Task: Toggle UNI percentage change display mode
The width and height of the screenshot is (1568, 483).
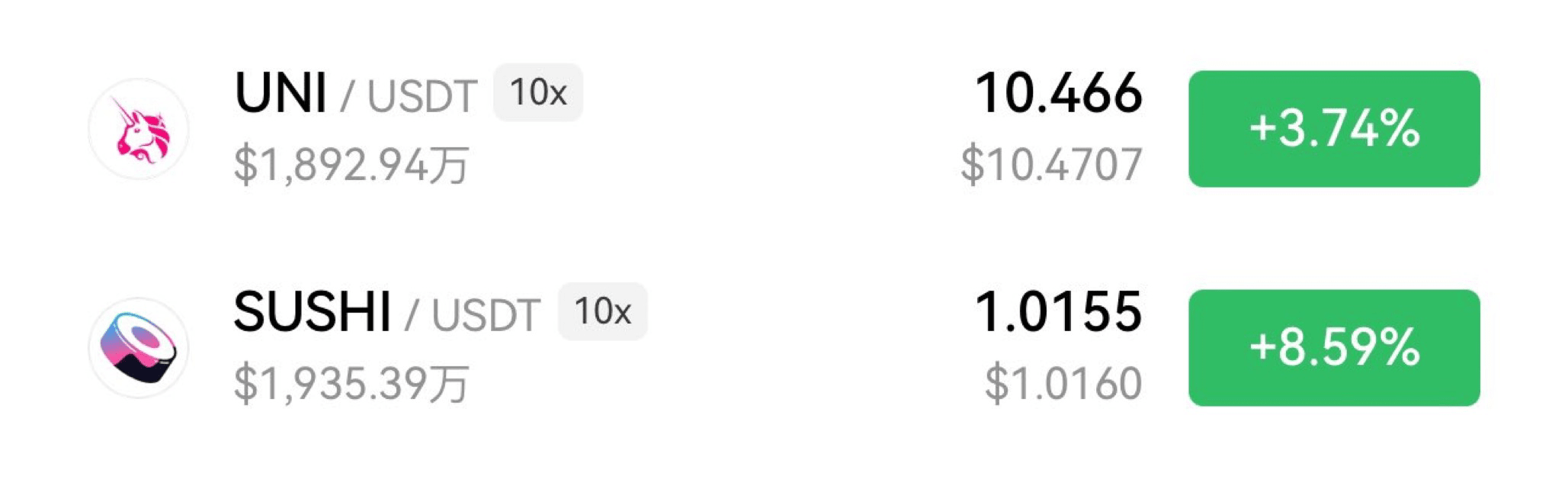Action: (1334, 128)
